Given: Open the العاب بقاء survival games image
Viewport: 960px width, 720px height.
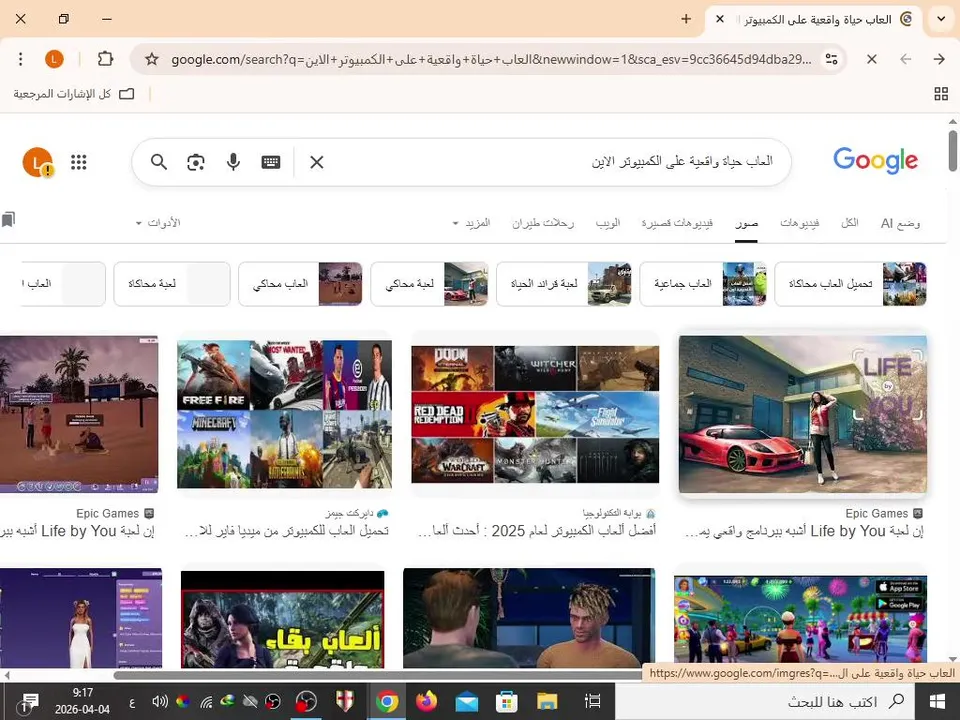Looking at the screenshot, I should click(x=283, y=620).
